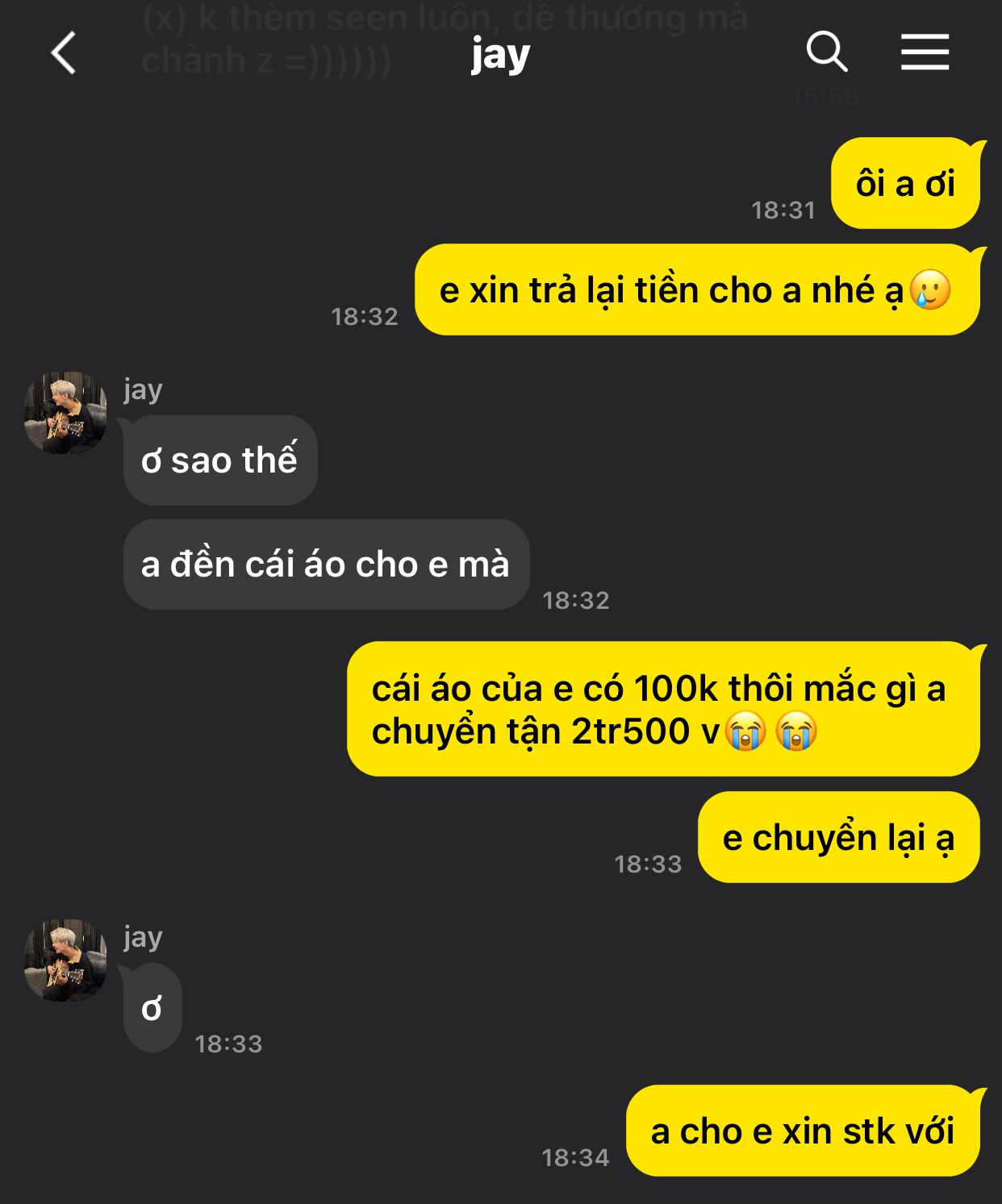Tap the first loudly crying emoji
The image size is (1002, 1204).
coord(745,731)
